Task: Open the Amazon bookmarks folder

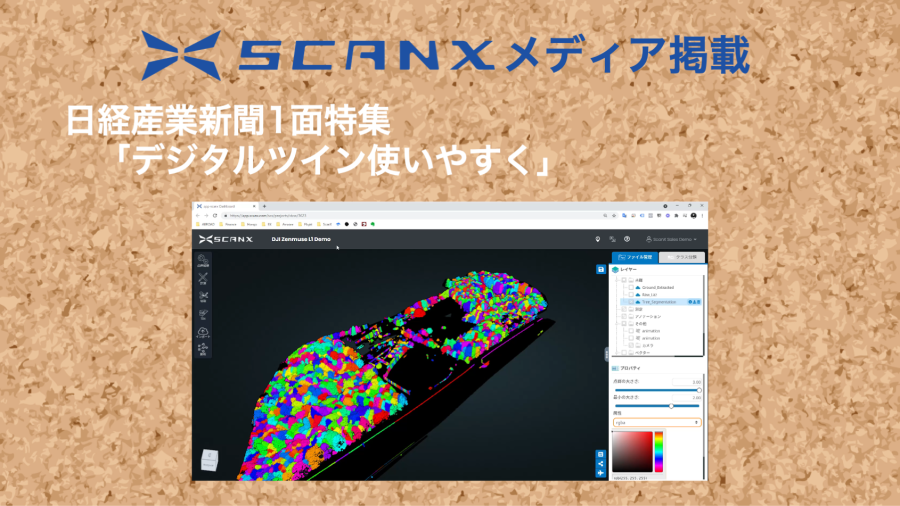Action: click(x=285, y=224)
